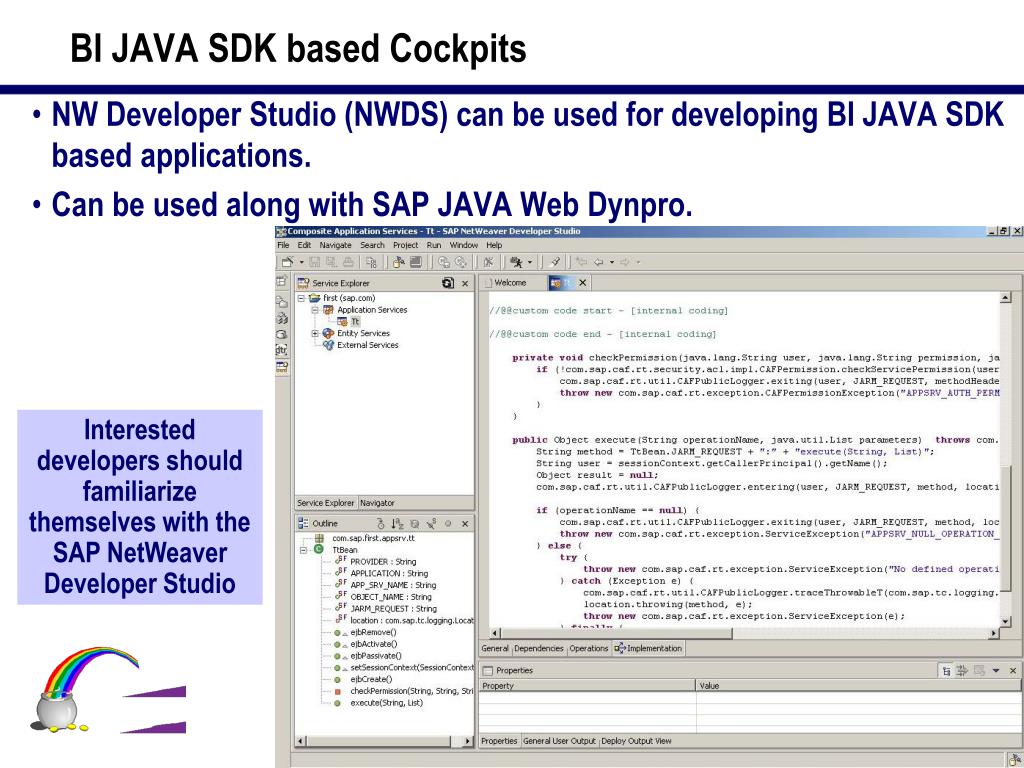Open the File menu
Image resolution: width=1024 pixels, height=768 pixels.
pyautogui.click(x=283, y=246)
